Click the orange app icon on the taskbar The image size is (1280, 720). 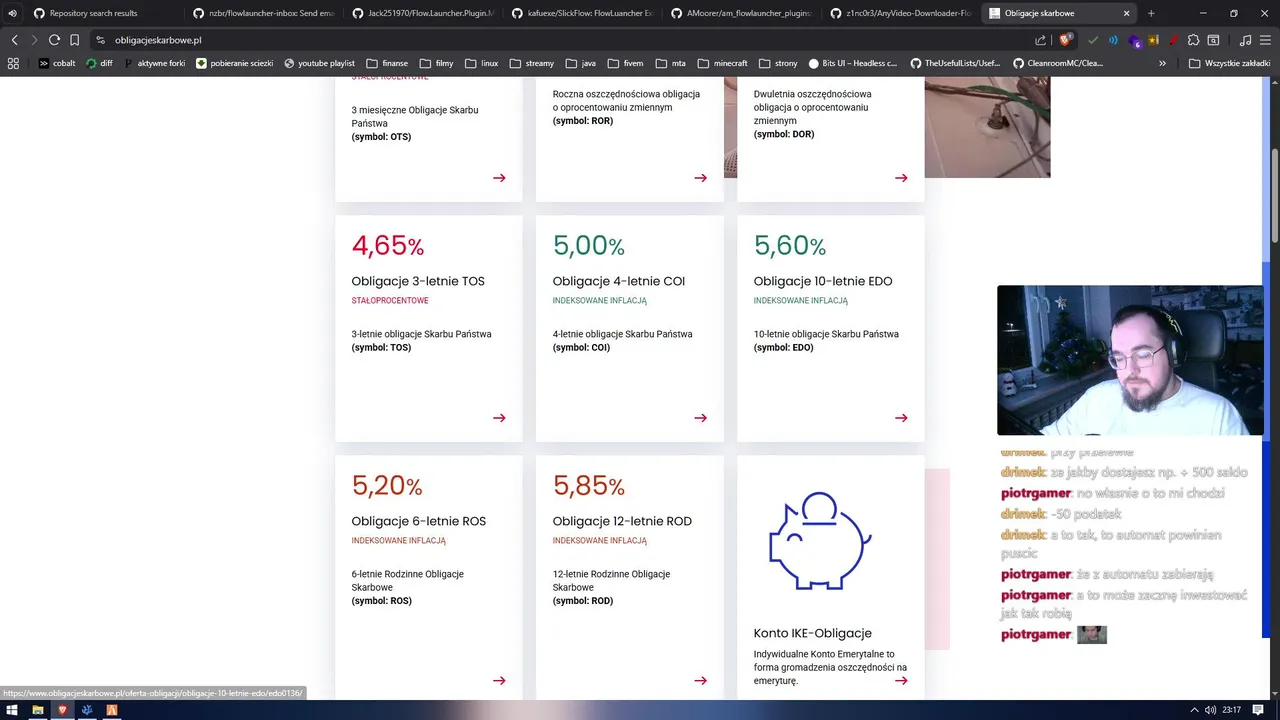coord(111,710)
